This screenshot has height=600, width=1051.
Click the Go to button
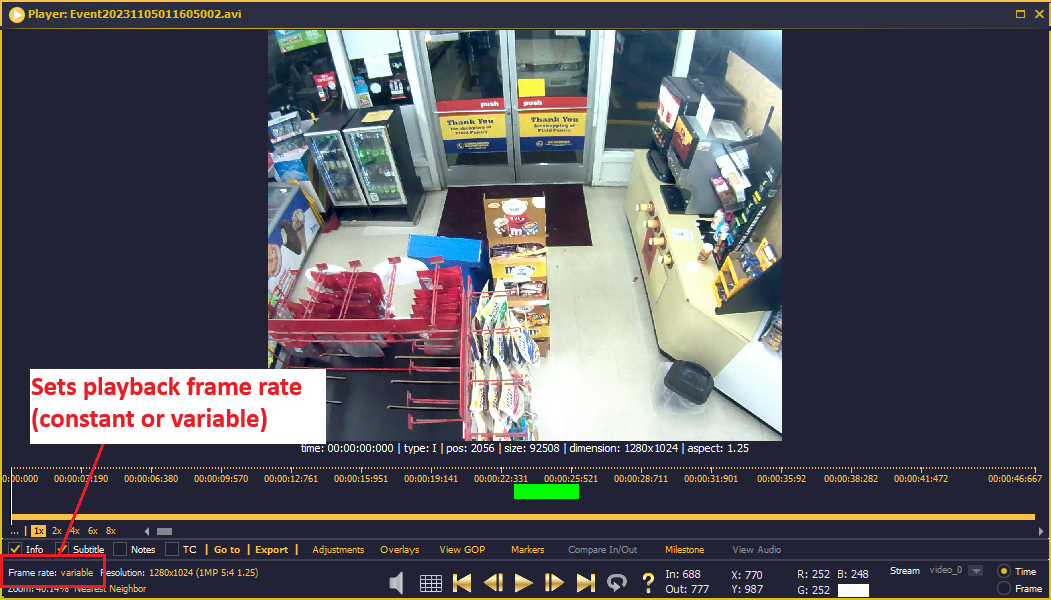point(226,549)
